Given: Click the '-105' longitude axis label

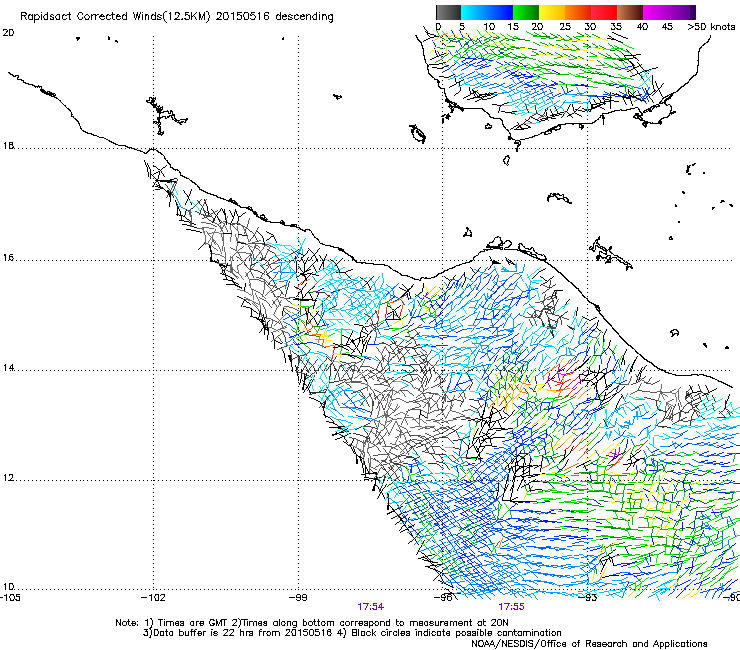Looking at the screenshot, I should 10,598.
